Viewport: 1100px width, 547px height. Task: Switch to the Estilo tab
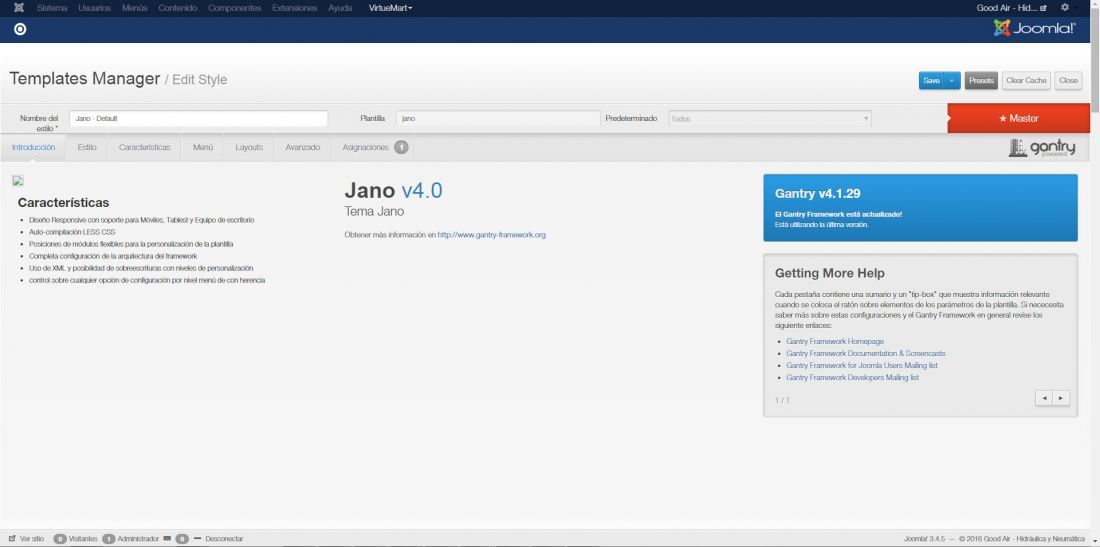(87, 147)
